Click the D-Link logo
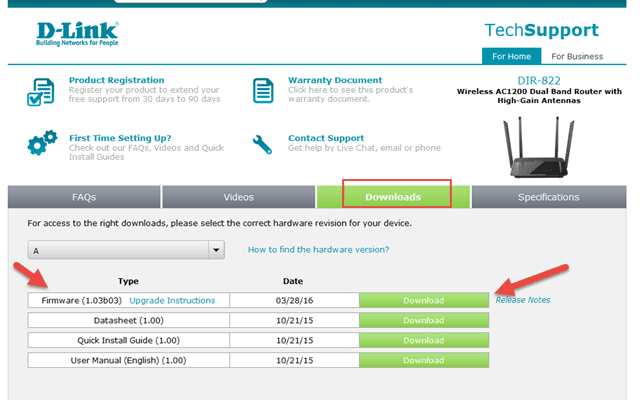The image size is (640, 400). click(x=77, y=33)
